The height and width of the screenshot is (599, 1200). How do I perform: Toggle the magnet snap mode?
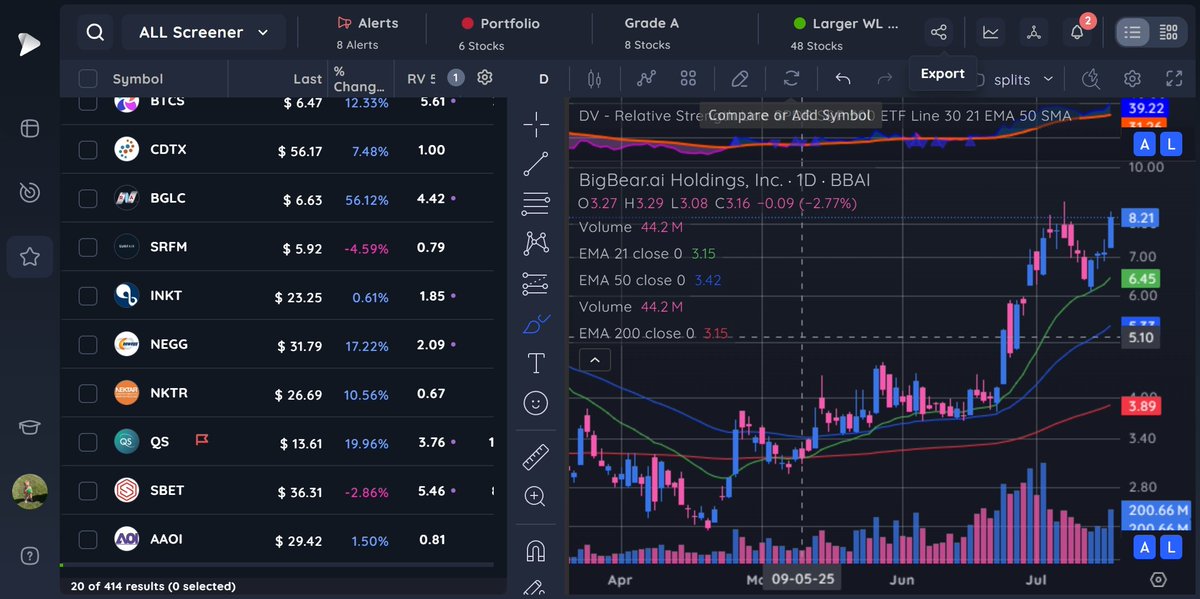coord(536,550)
